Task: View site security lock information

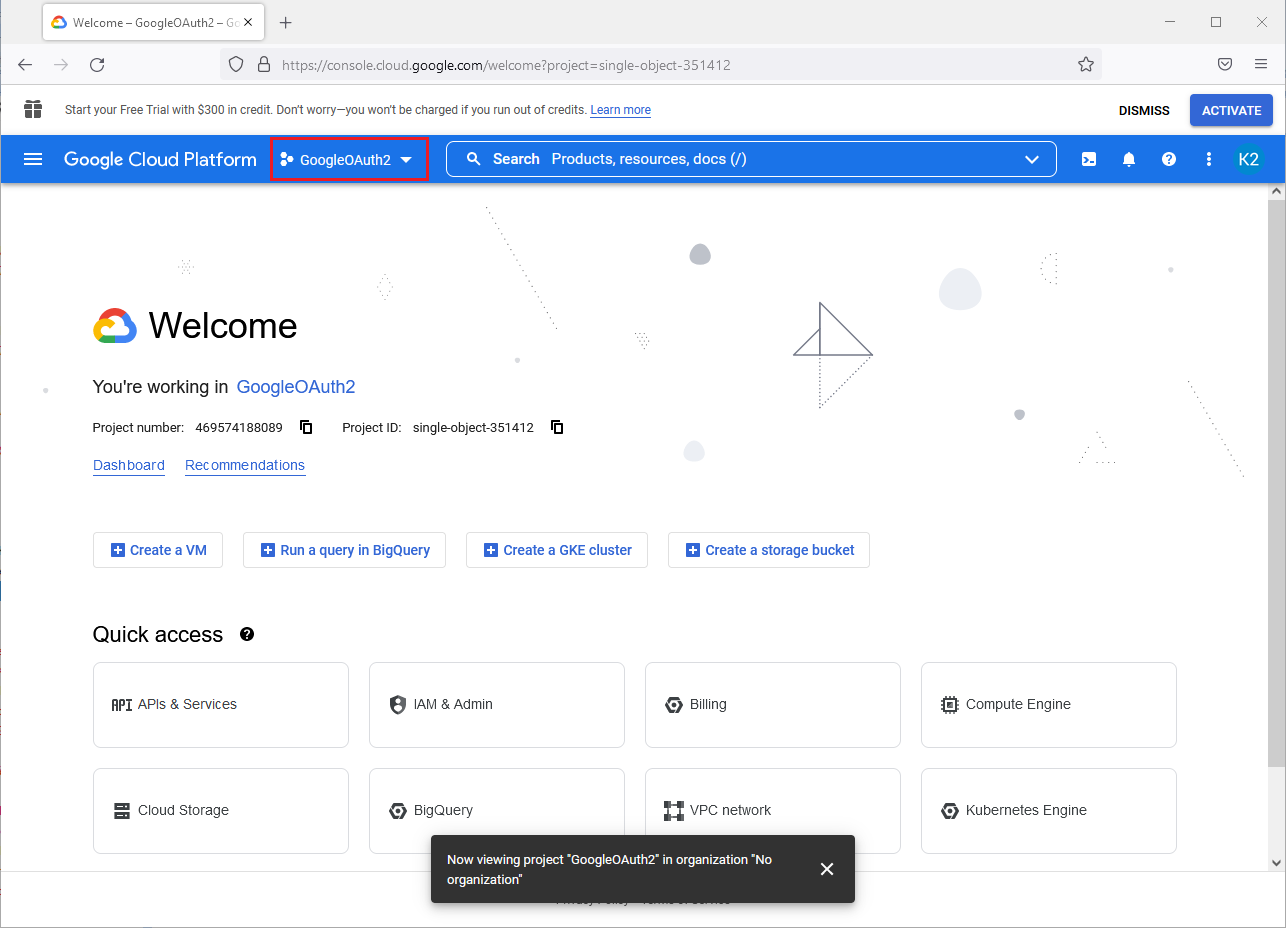Action: click(x=264, y=65)
